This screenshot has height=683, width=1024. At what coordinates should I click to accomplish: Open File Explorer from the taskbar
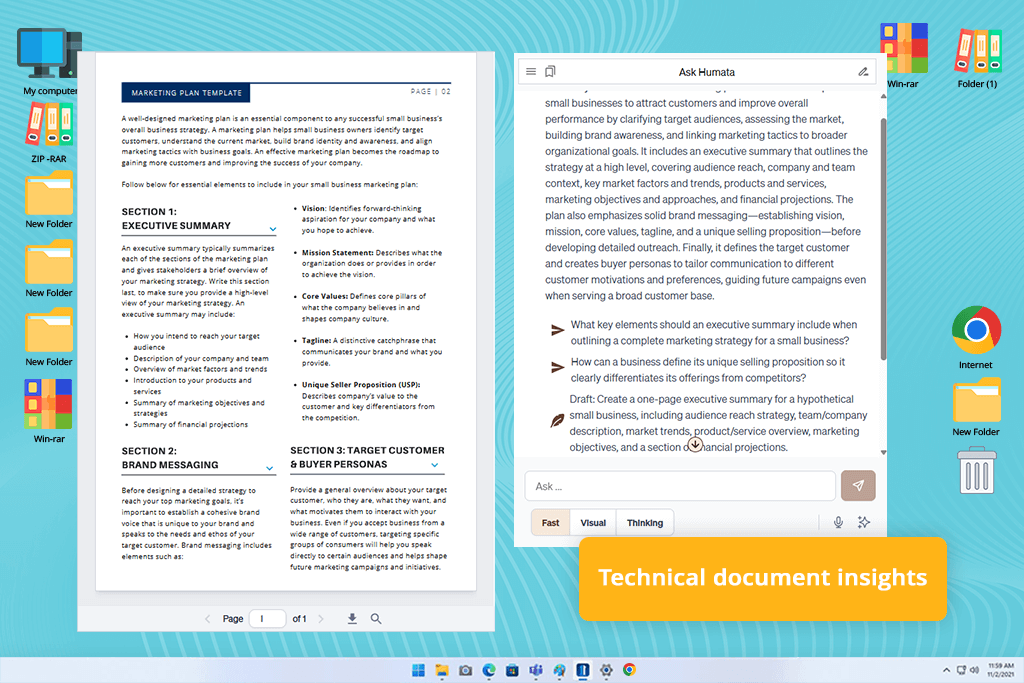point(442,670)
